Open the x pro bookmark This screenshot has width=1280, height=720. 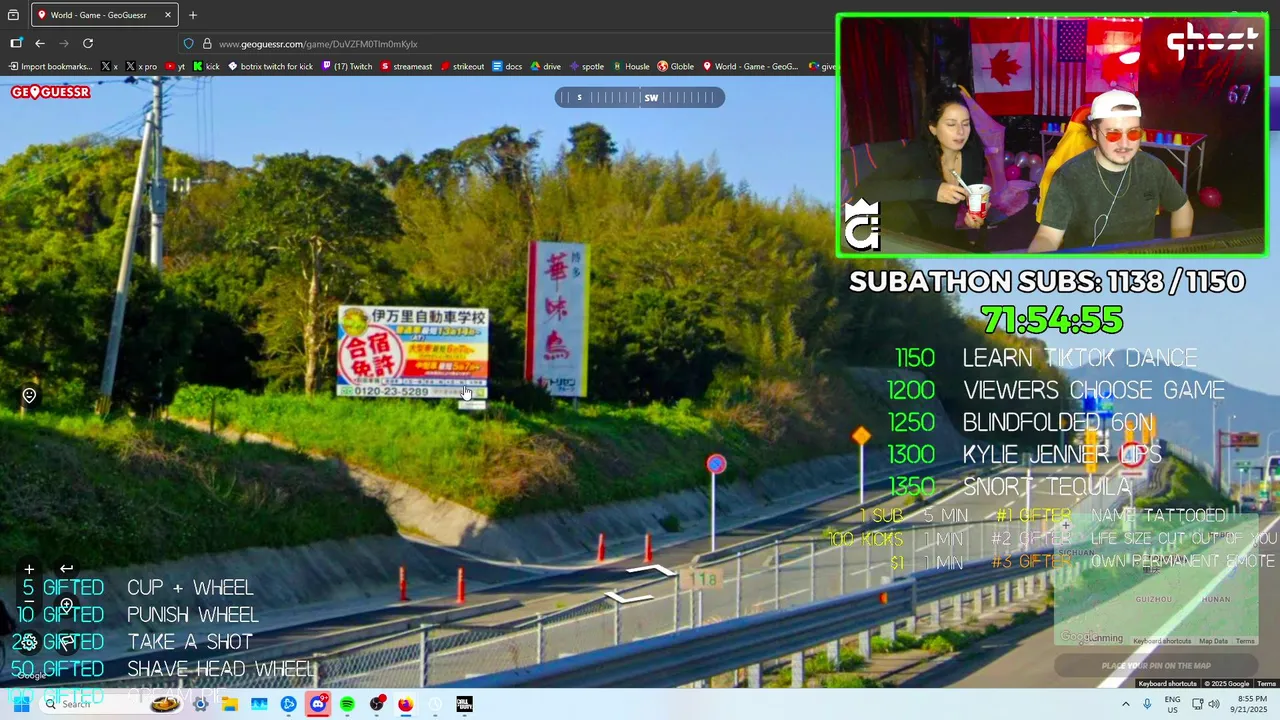(x=141, y=67)
